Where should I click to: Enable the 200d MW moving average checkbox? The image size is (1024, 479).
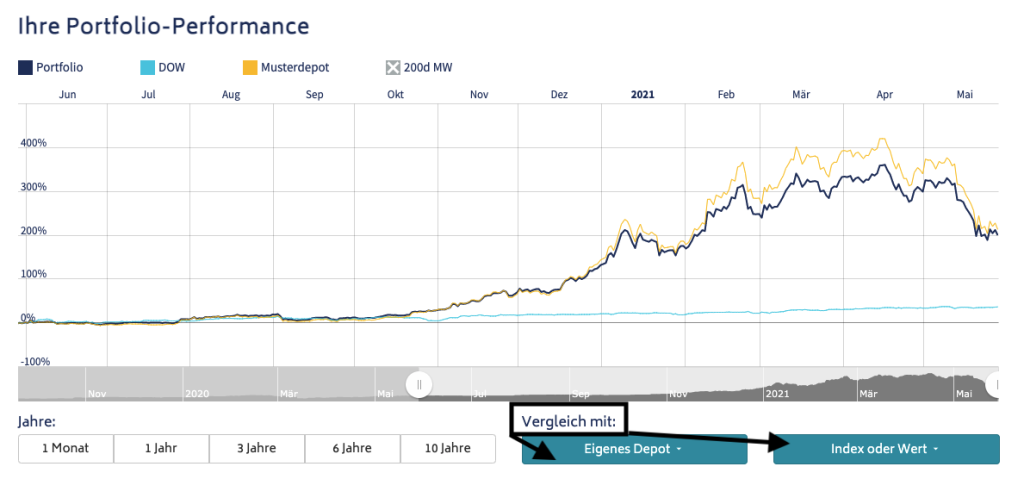pos(393,68)
